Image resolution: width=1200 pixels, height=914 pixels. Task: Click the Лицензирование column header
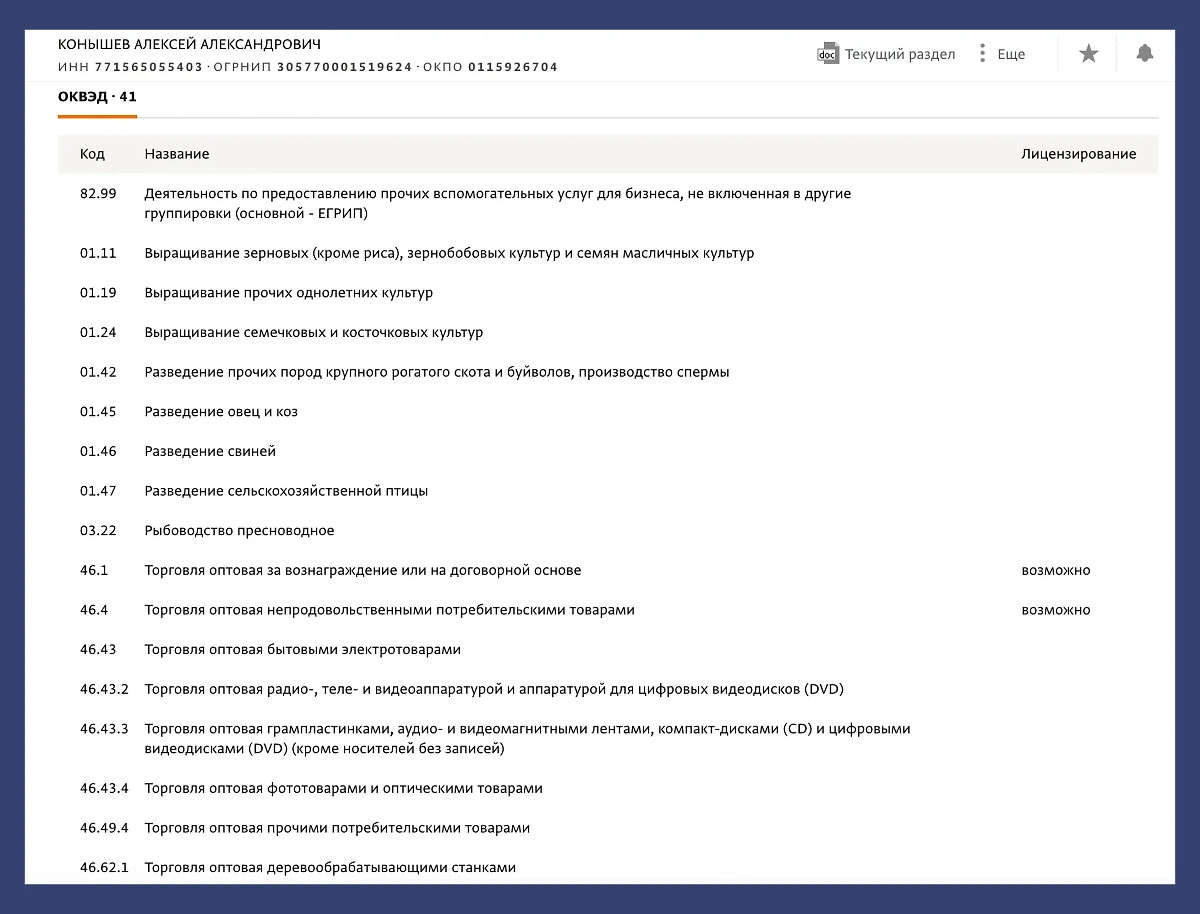click(x=1078, y=154)
